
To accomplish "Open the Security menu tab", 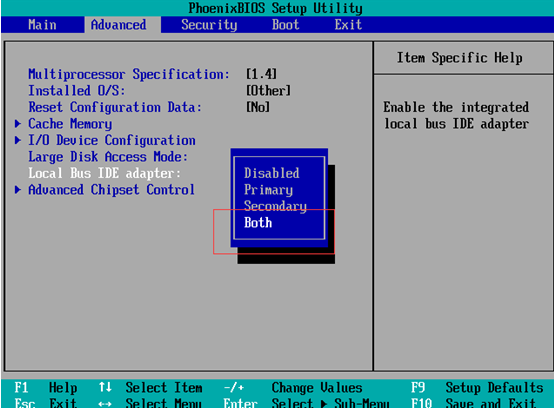I will pos(209,25).
